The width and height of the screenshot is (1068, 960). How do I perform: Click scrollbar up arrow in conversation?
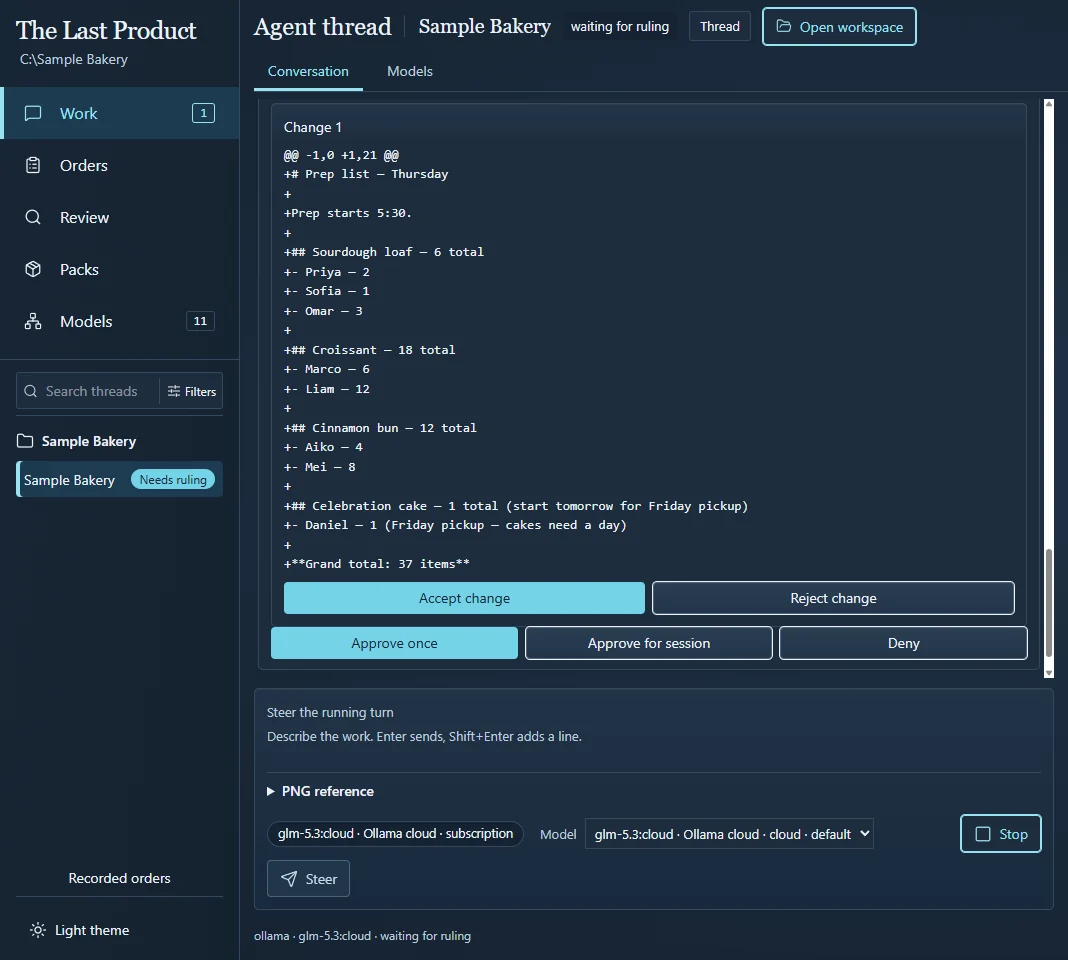(x=1049, y=104)
